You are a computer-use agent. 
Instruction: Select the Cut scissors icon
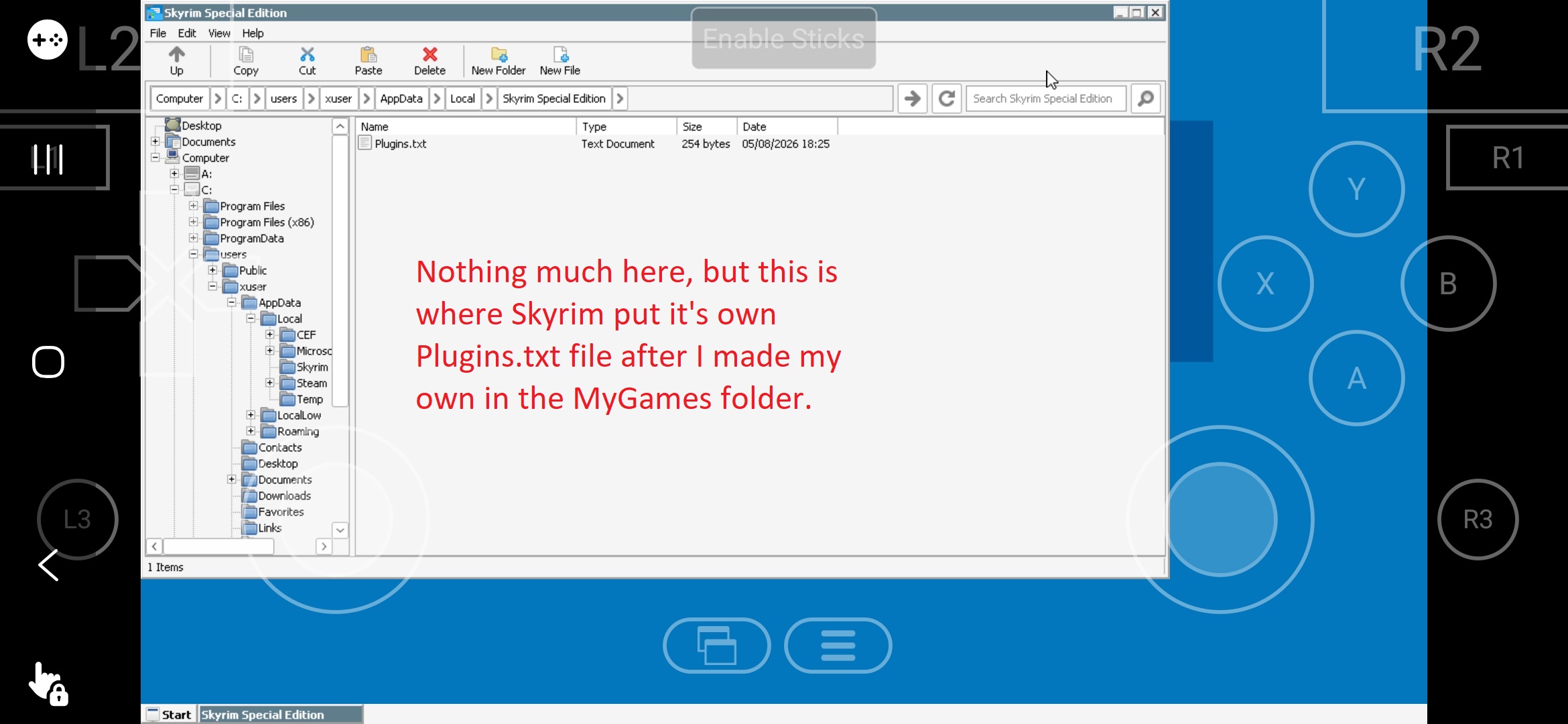tap(307, 54)
